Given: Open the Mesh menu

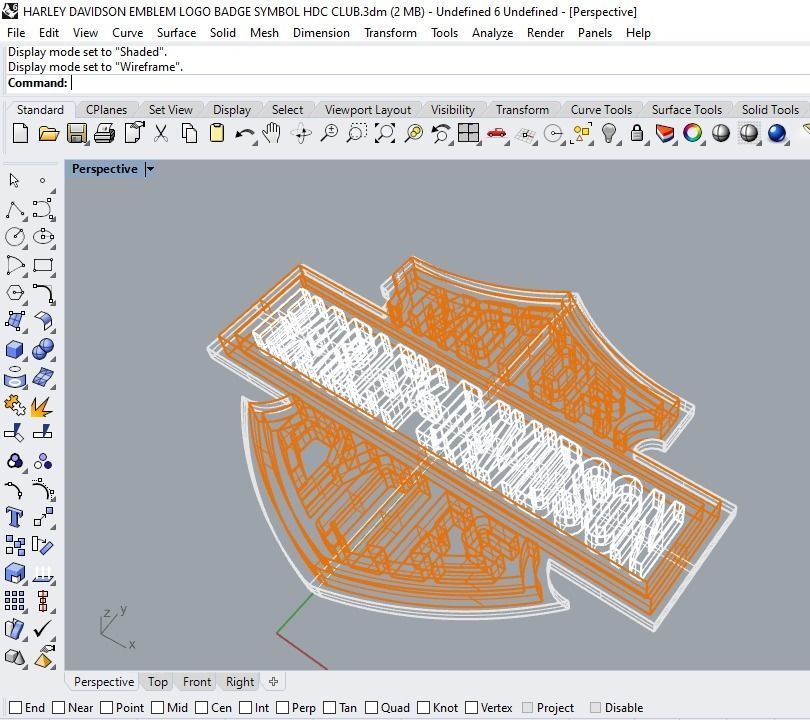Looking at the screenshot, I should pos(264,33).
